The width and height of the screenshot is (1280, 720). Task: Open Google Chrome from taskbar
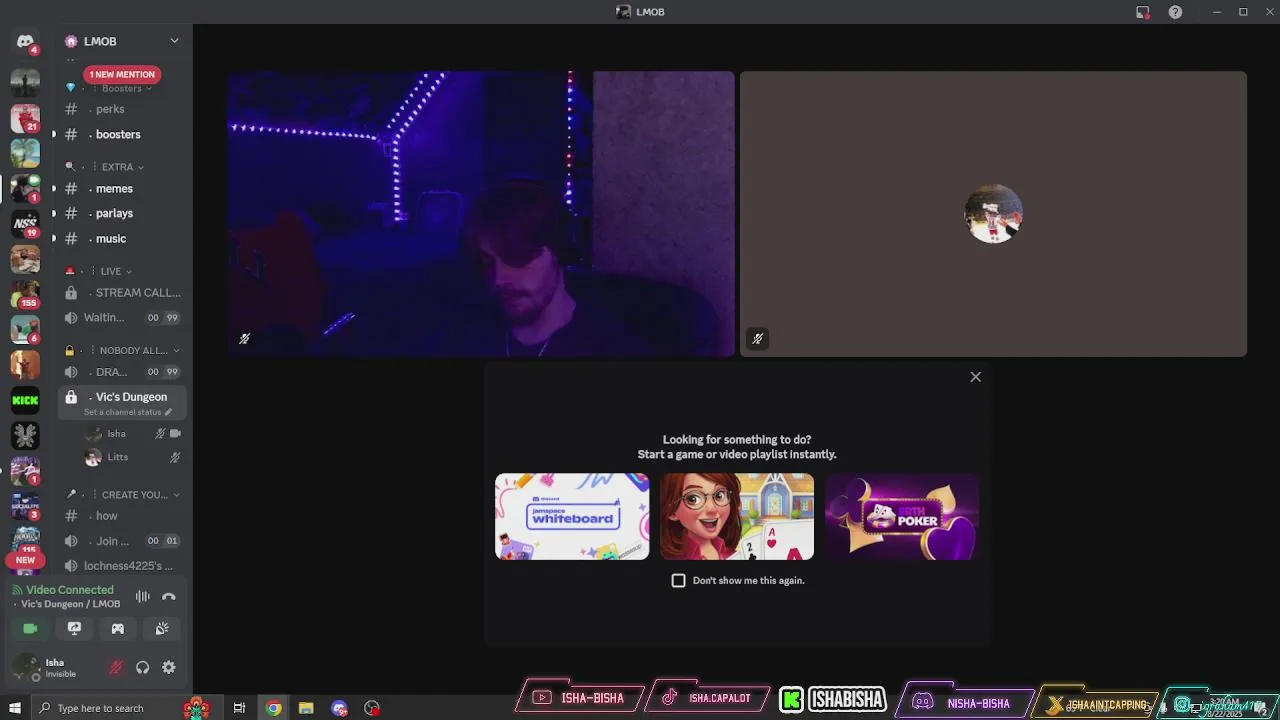[x=273, y=708]
